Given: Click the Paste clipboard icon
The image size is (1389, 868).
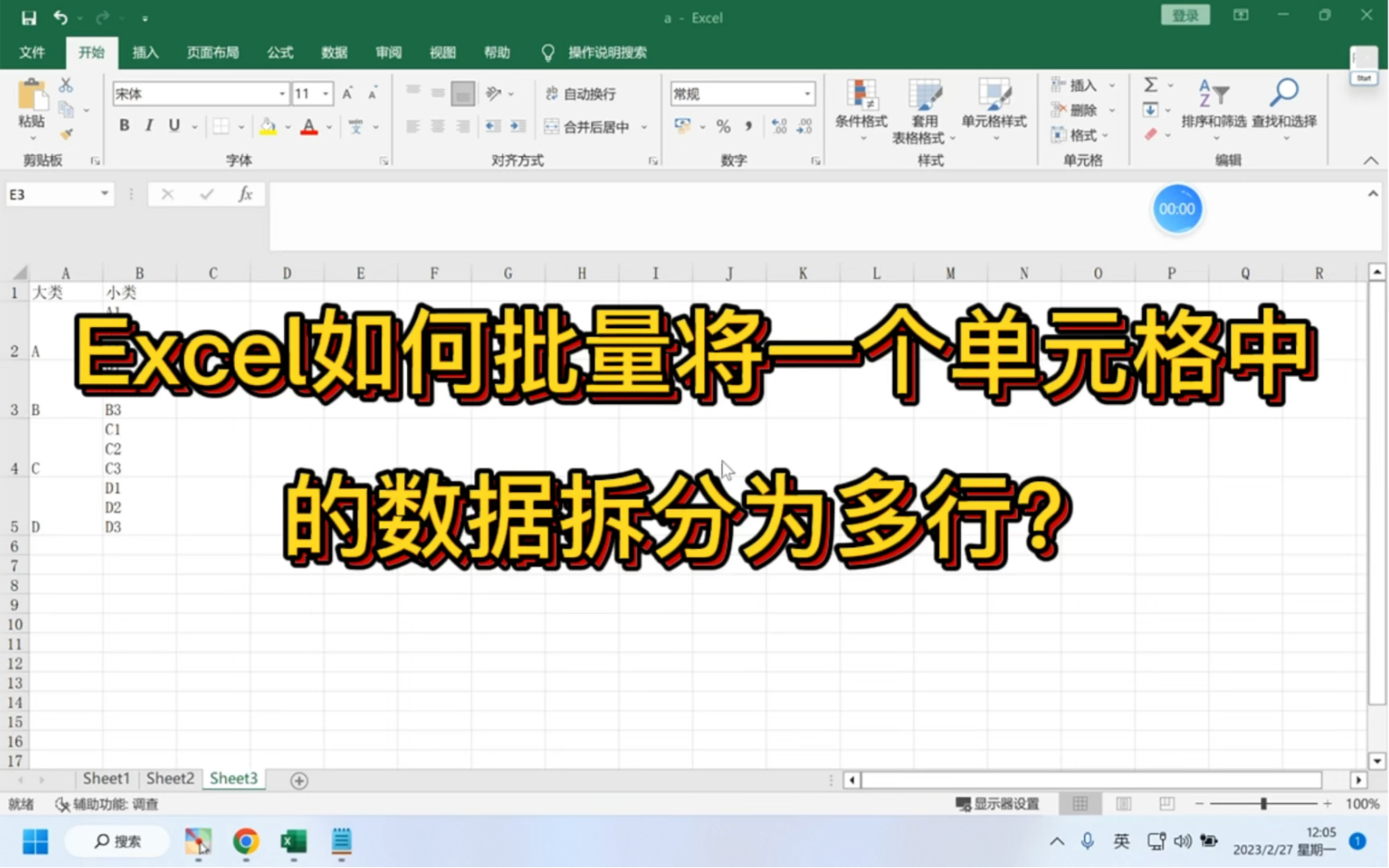Looking at the screenshot, I should coord(32,95).
